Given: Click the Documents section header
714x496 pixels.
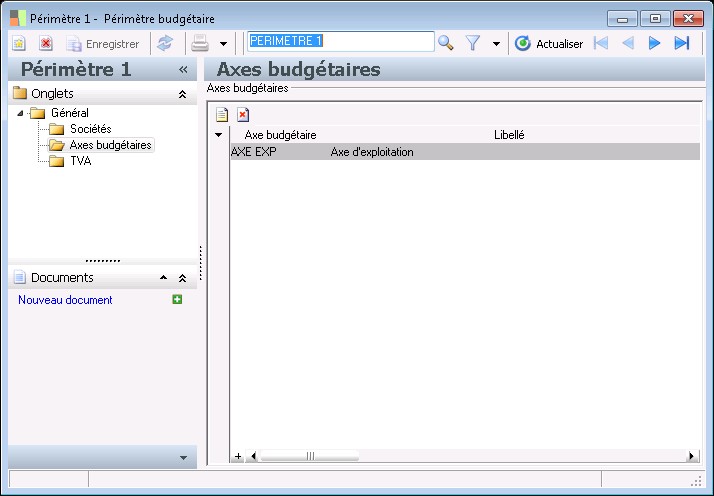Looking at the screenshot, I should click(x=102, y=277).
